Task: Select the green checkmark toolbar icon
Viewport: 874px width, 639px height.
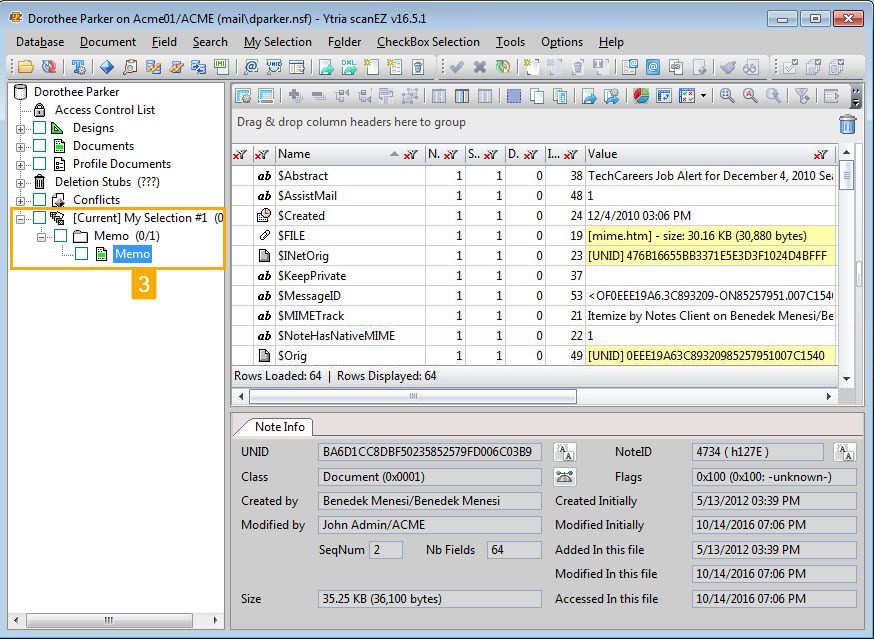Action: pyautogui.click(x=458, y=68)
